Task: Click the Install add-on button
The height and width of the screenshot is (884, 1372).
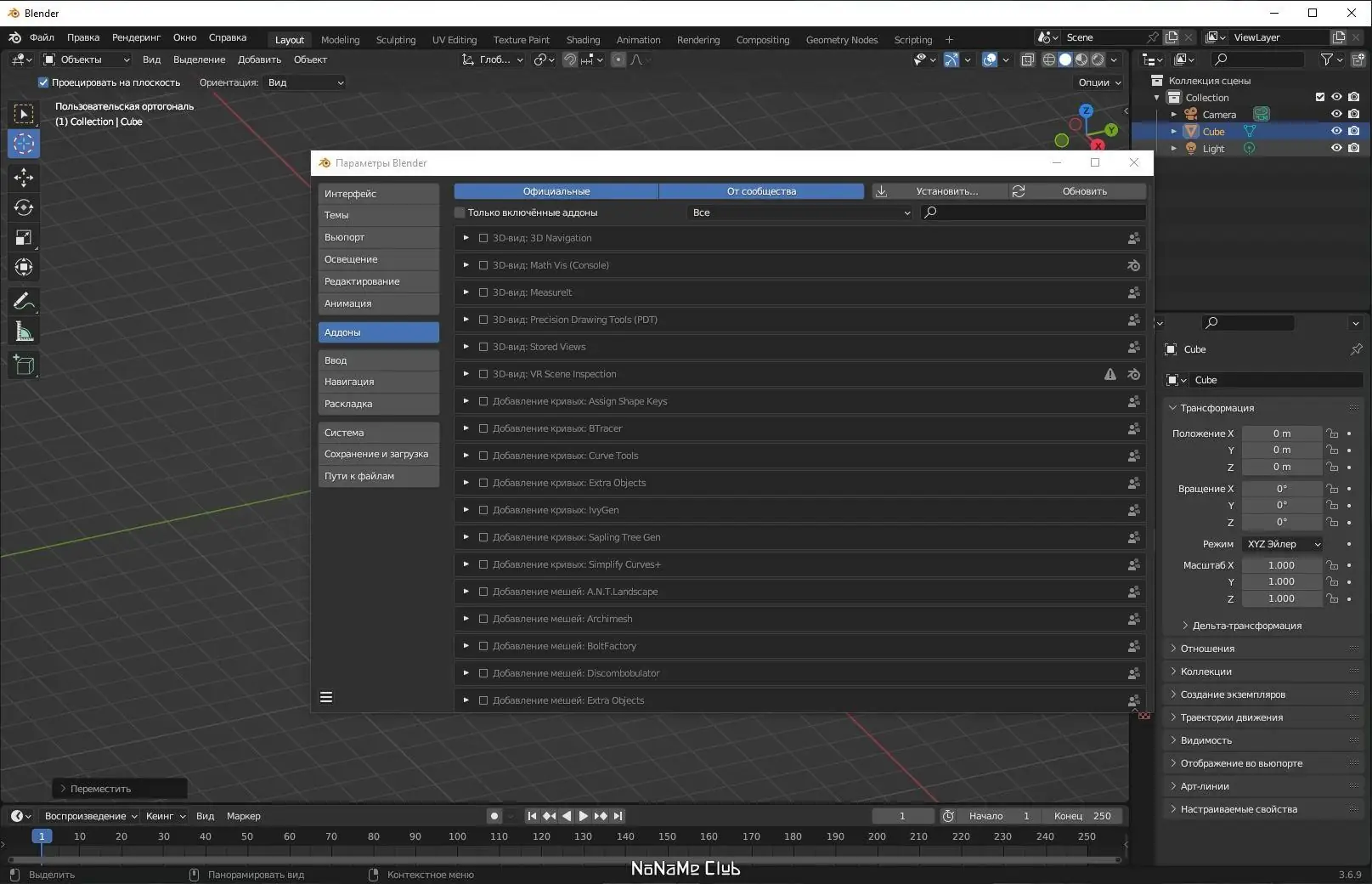Action: (940, 191)
